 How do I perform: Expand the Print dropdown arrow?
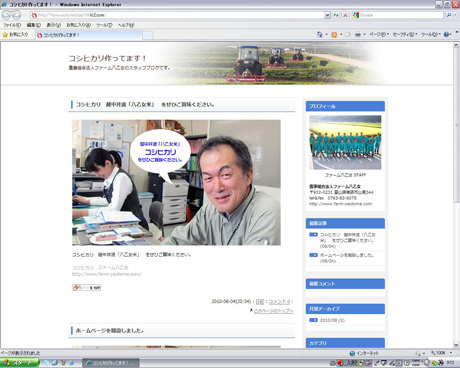[364, 34]
